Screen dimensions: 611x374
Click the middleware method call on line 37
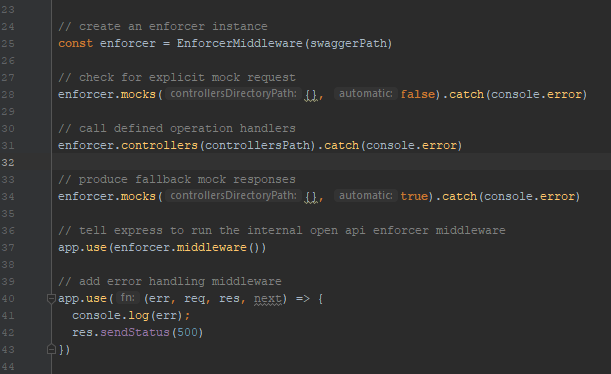tap(212, 247)
